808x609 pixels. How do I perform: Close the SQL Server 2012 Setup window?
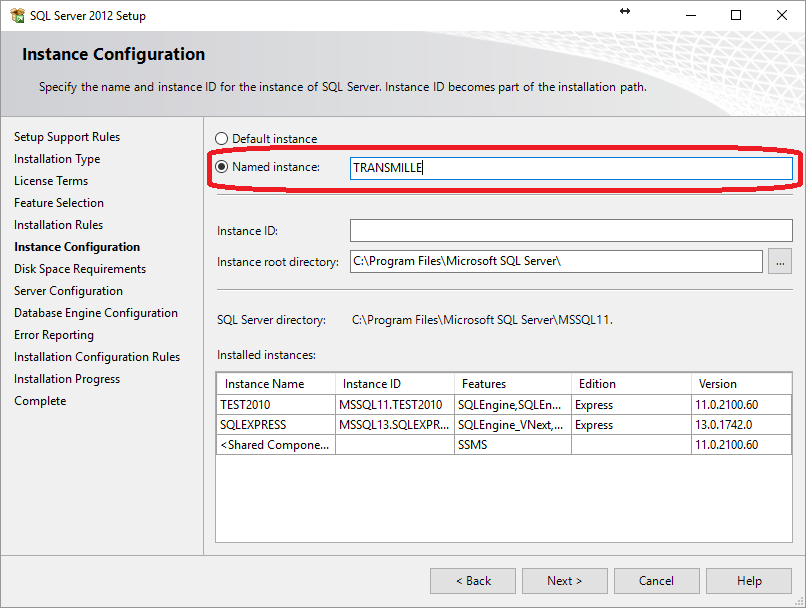(781, 15)
